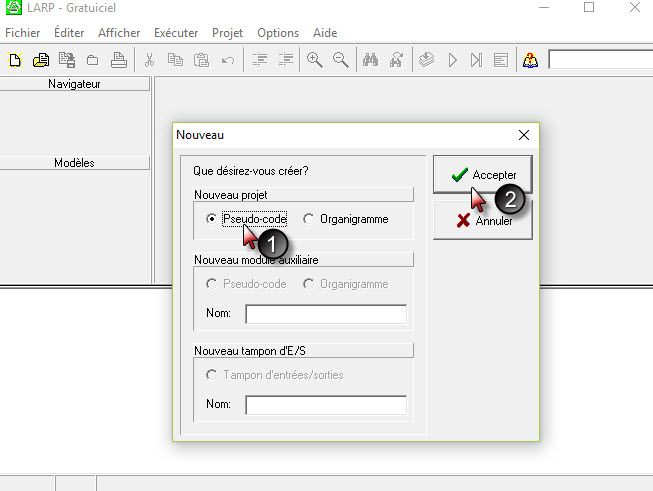Screen dimensions: 653x491
Task: Click the "Que désirez-vous créer?" text
Action: click(251, 171)
